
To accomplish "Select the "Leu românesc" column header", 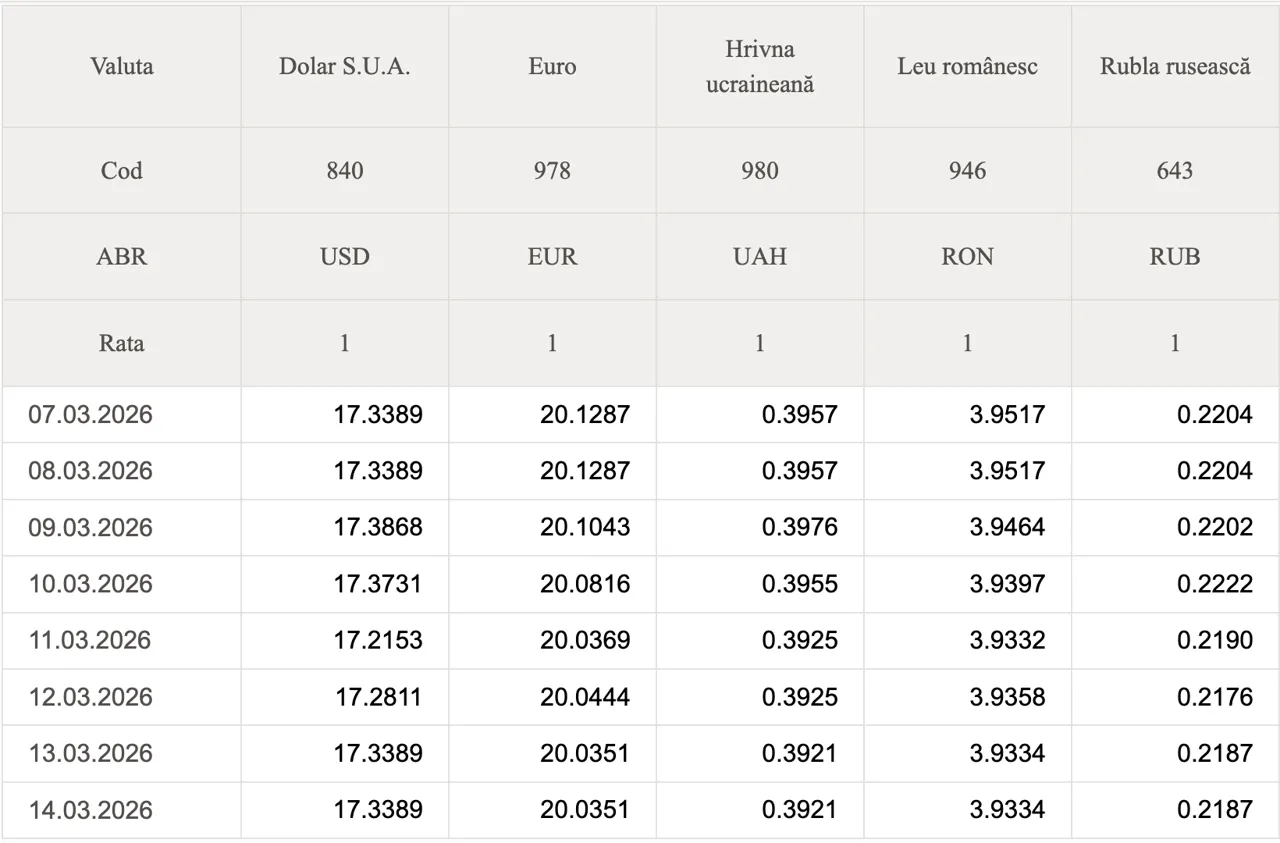I will click(x=967, y=67).
